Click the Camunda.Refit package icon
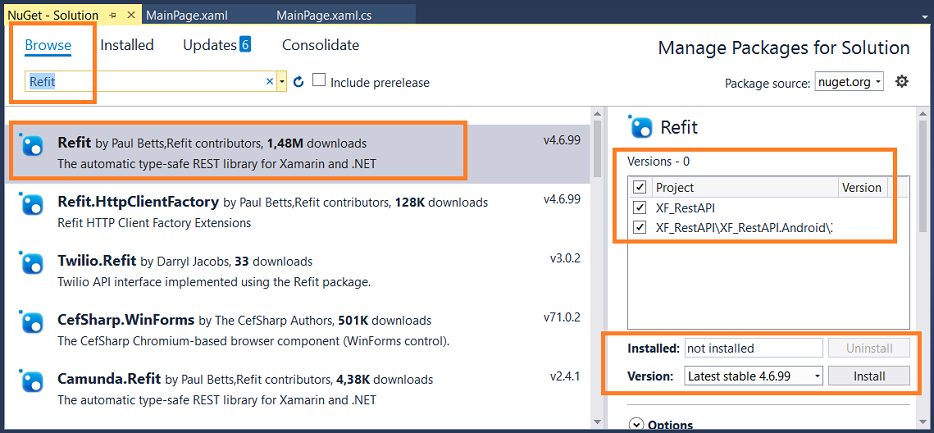This screenshot has width=934, height=433. point(32,381)
